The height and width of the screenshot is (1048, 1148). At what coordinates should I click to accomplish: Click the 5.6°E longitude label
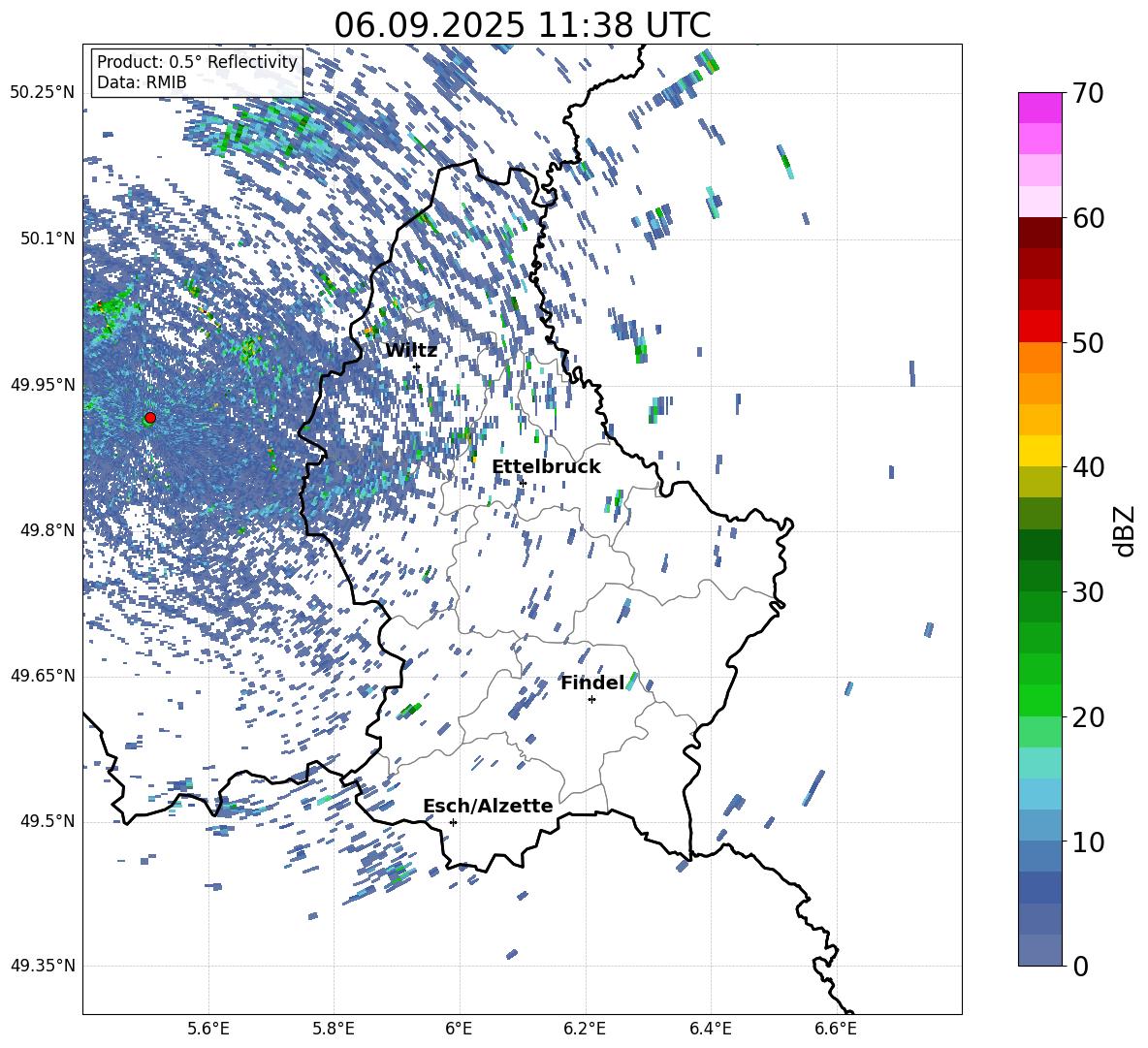pyautogui.click(x=208, y=1029)
